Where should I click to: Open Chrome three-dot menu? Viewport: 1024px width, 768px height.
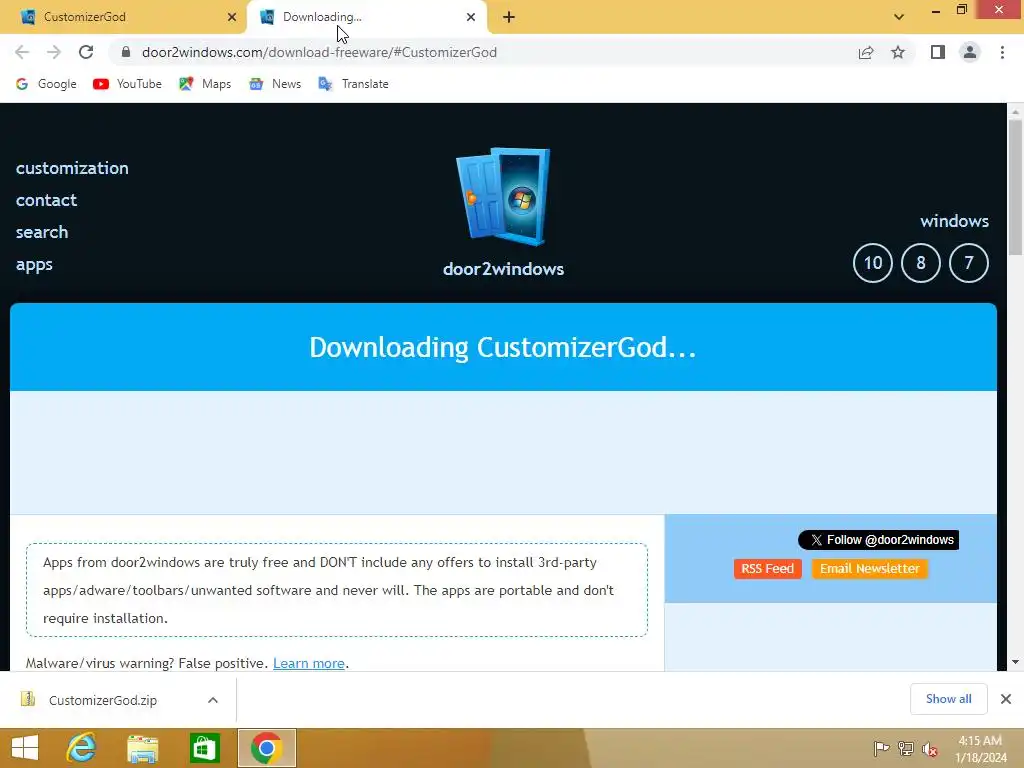[x=1002, y=52]
